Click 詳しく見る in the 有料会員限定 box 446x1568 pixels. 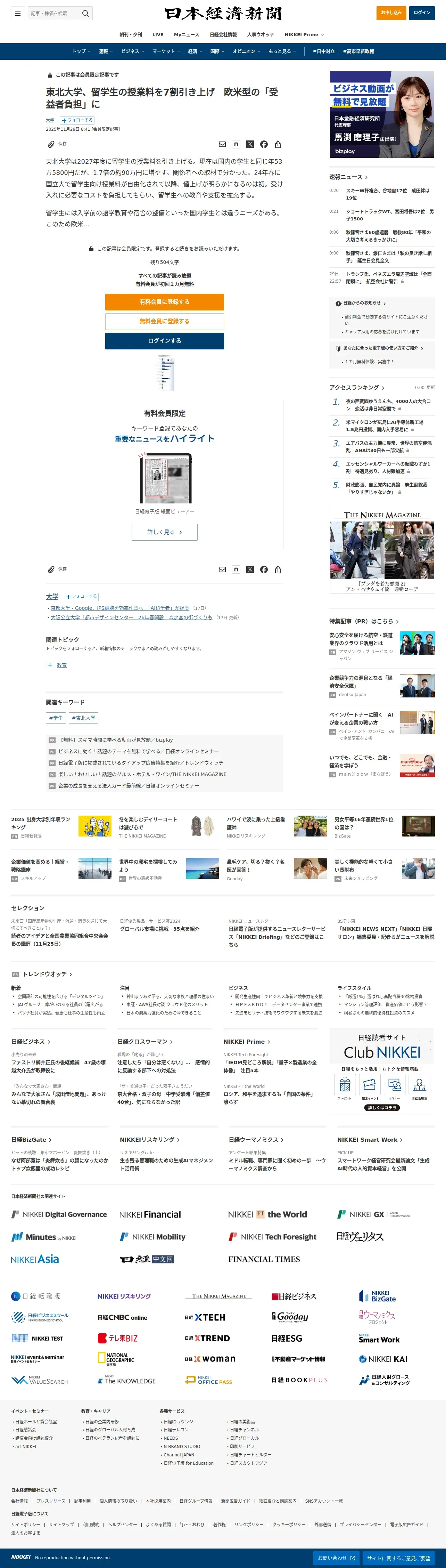coord(164,532)
